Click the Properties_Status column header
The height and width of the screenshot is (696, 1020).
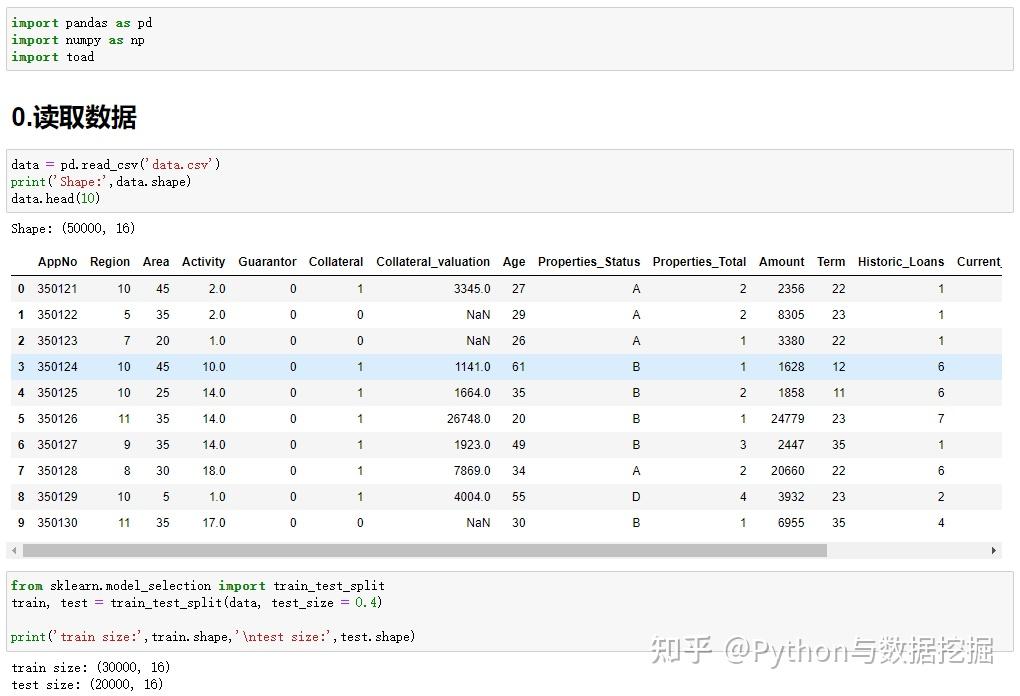[x=589, y=261]
